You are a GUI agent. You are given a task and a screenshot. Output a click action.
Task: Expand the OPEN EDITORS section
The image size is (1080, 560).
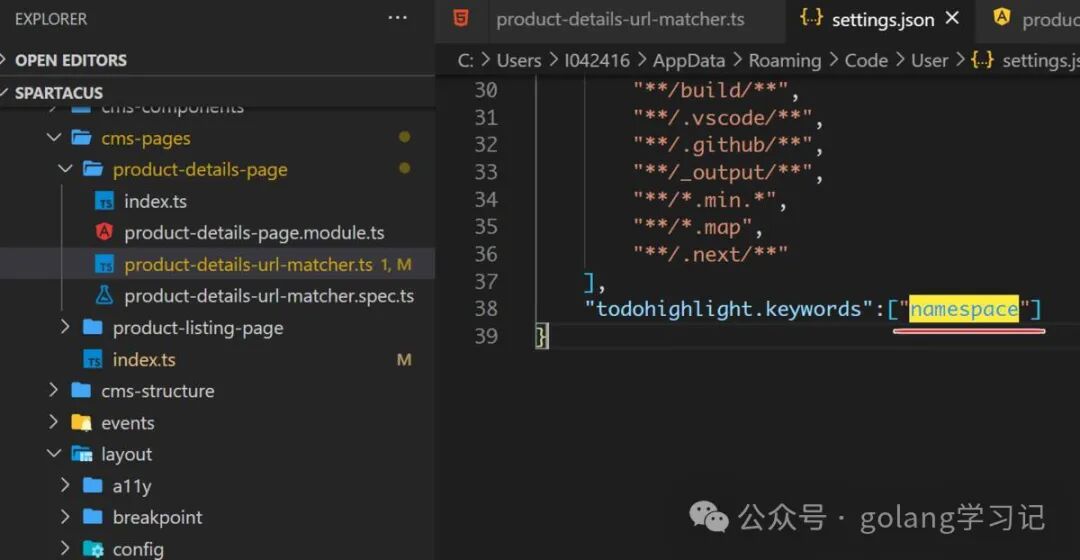tap(8, 60)
